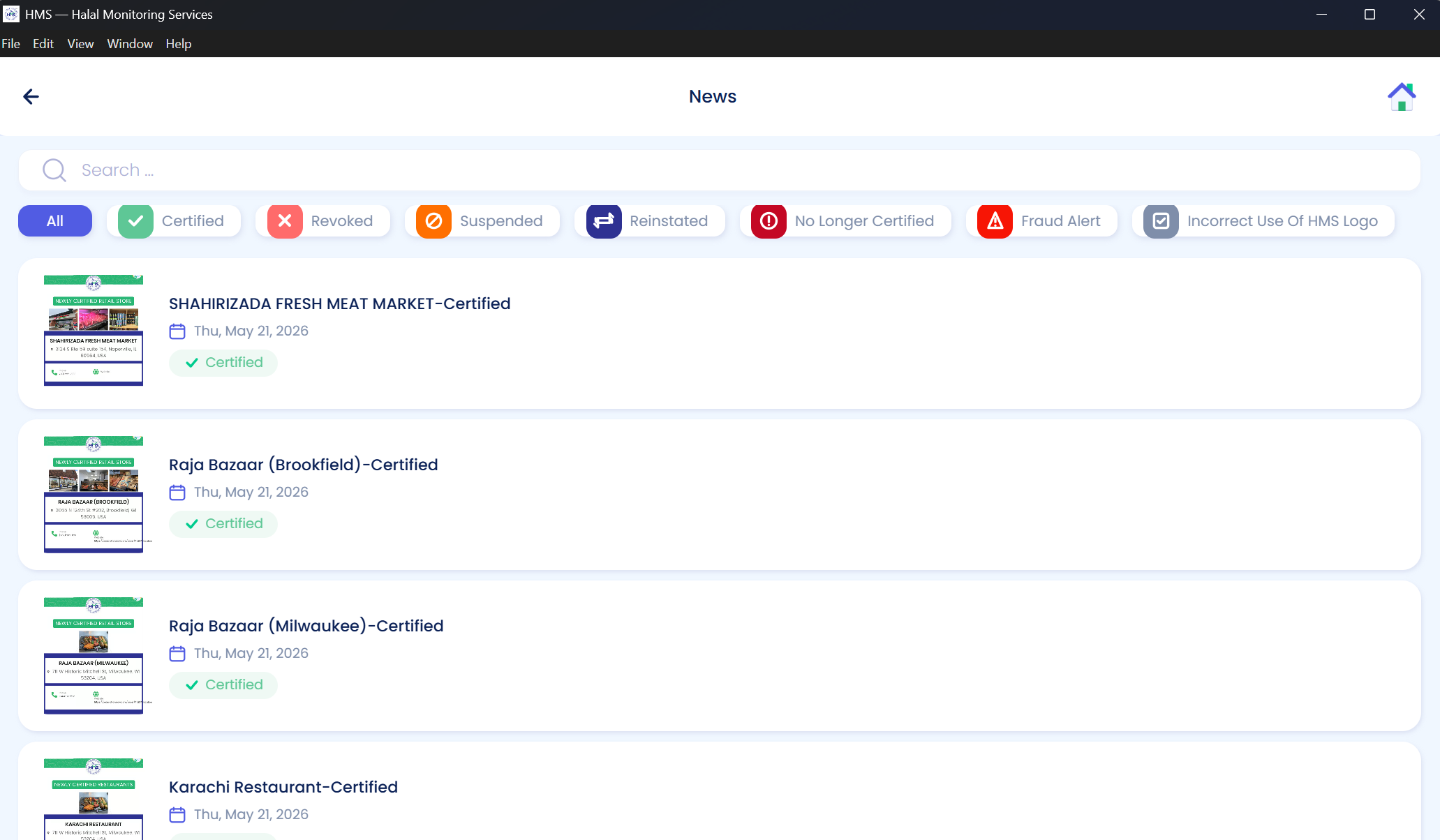Screen dimensions: 1440x840
Task: Click Certified badge on Raja Bazaar (Milwaukee) card
Action: click(223, 685)
